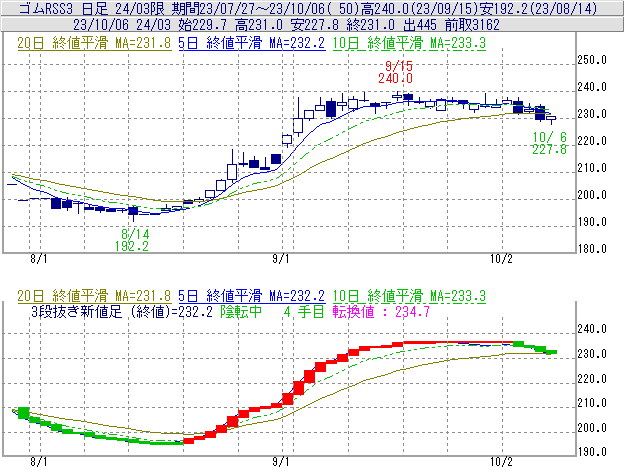624x475 pixels.
Task: Click the 20-day MA=231.8 legend in lower chart
Action: pos(94,296)
